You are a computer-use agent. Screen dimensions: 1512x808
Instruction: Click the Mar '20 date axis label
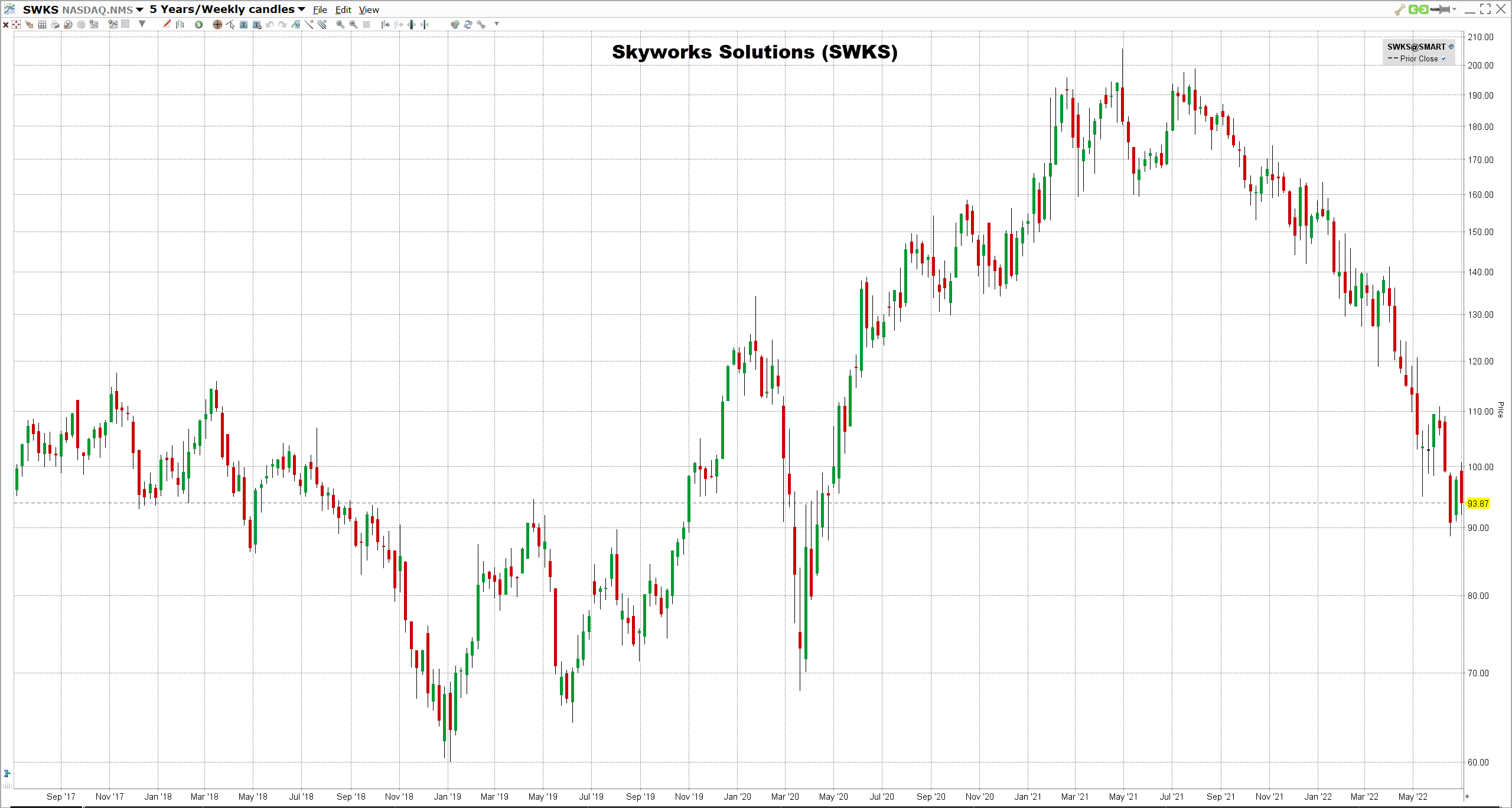pyautogui.click(x=785, y=797)
